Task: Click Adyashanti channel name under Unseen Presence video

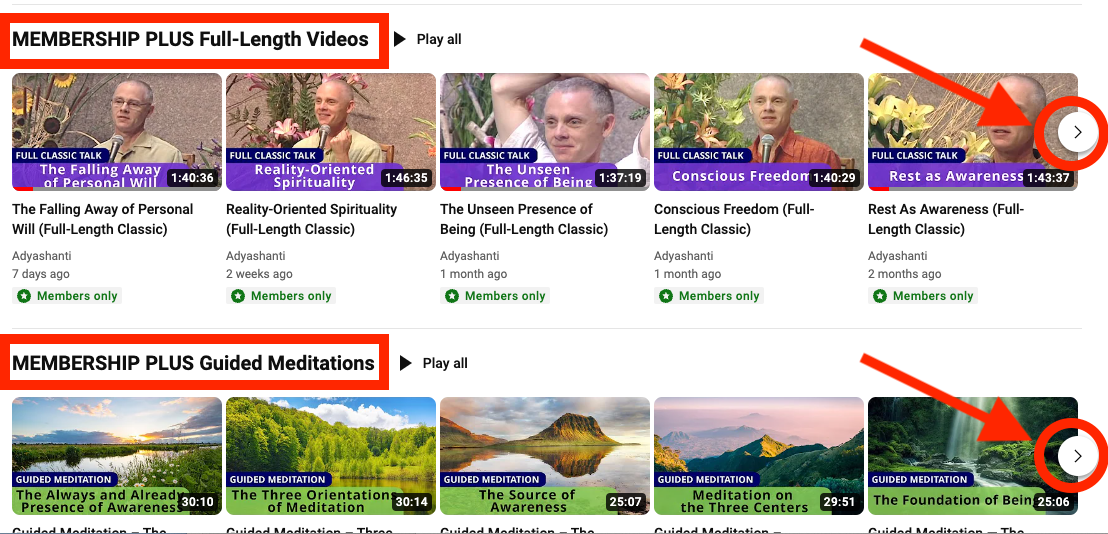Action: 470,256
